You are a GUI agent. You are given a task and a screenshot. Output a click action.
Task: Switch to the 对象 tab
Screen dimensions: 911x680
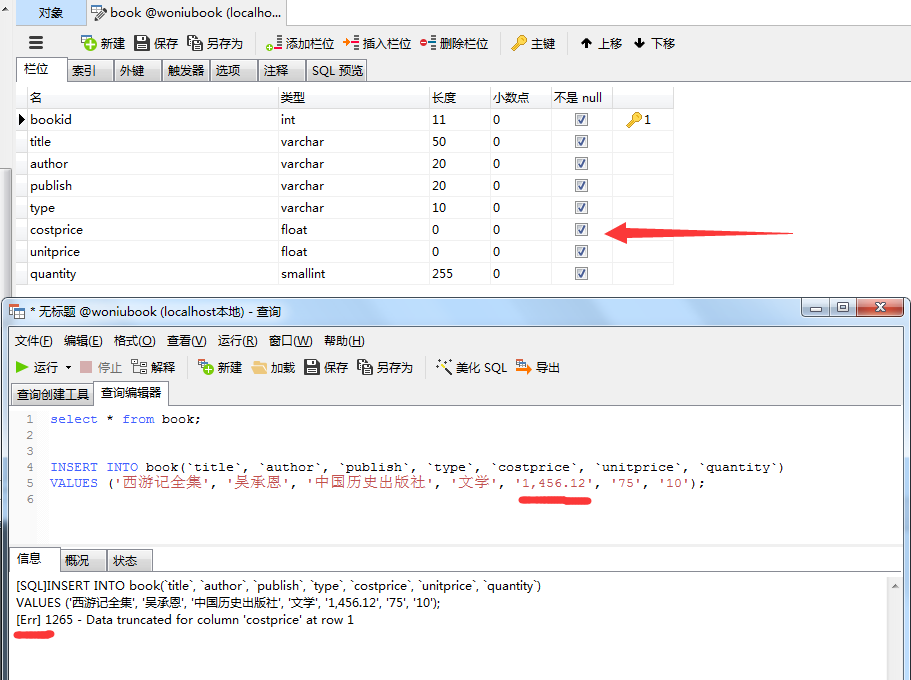coord(51,13)
